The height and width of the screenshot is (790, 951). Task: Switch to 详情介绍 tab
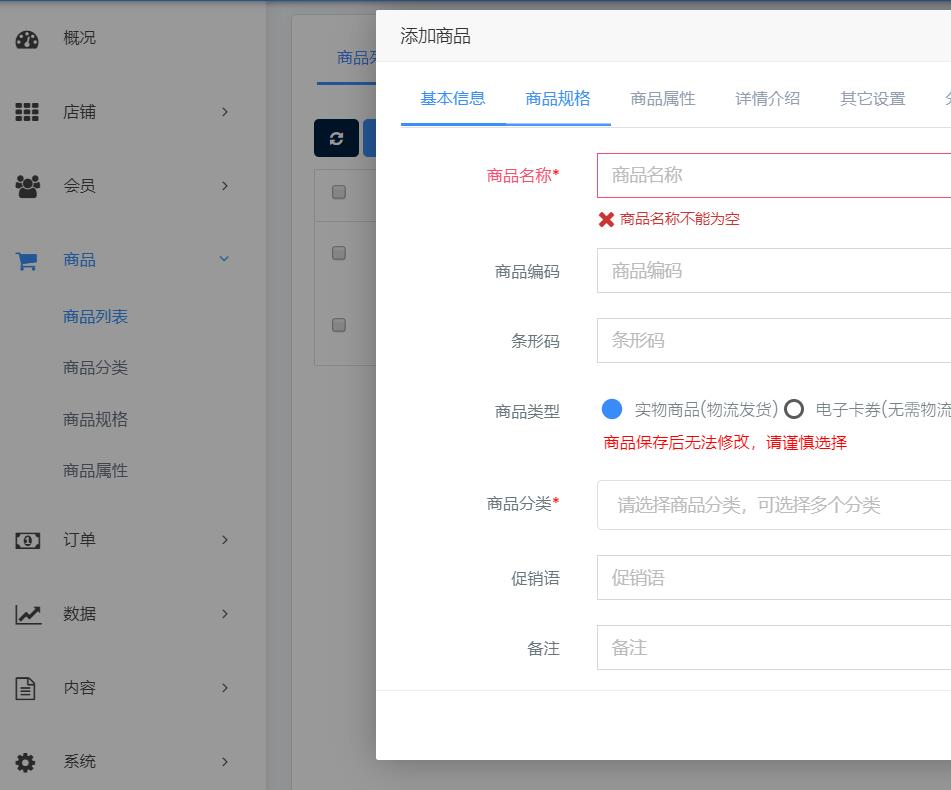click(x=767, y=98)
